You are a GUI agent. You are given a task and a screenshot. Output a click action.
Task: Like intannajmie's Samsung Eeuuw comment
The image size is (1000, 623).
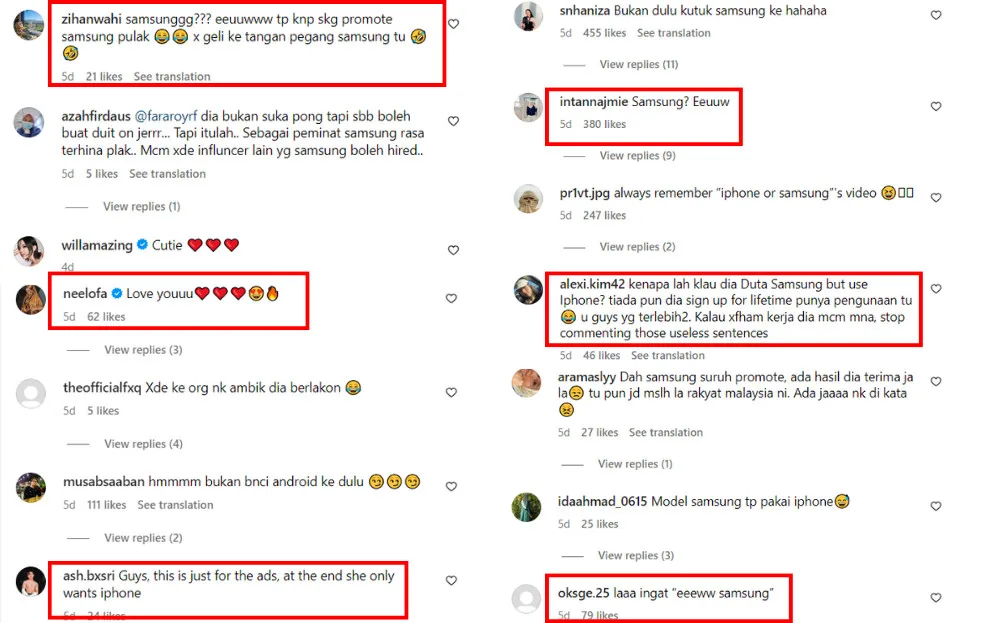[x=936, y=106]
